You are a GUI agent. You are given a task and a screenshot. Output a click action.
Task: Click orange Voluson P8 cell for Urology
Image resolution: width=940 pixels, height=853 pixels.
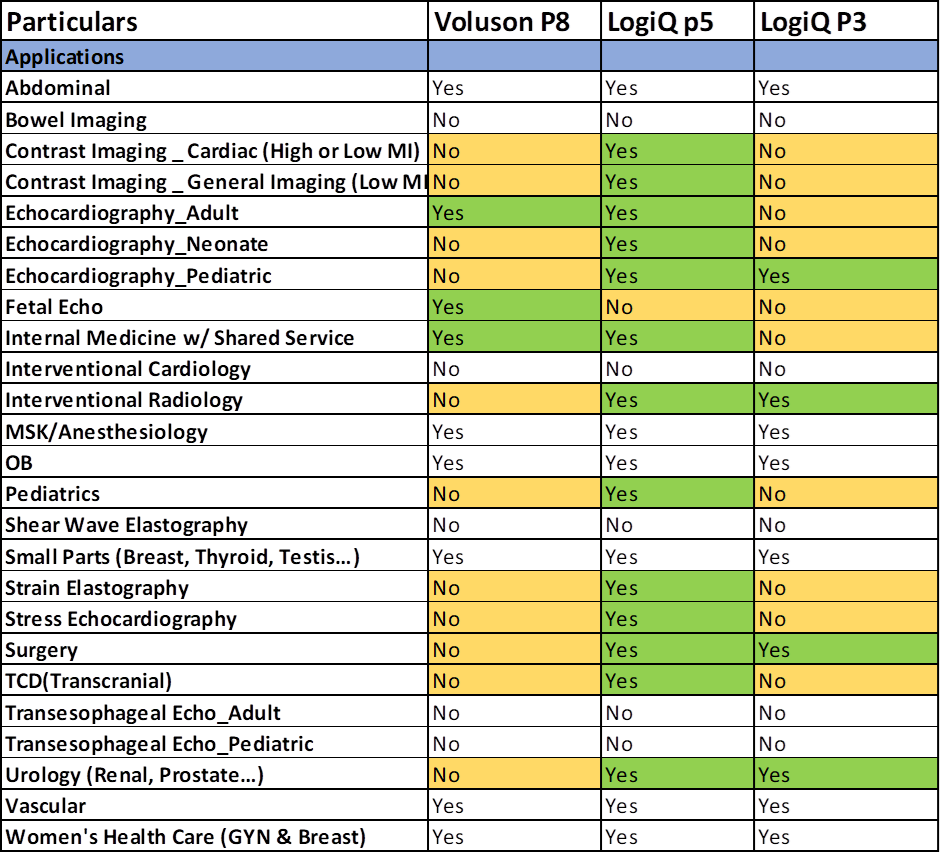pyautogui.click(x=514, y=774)
